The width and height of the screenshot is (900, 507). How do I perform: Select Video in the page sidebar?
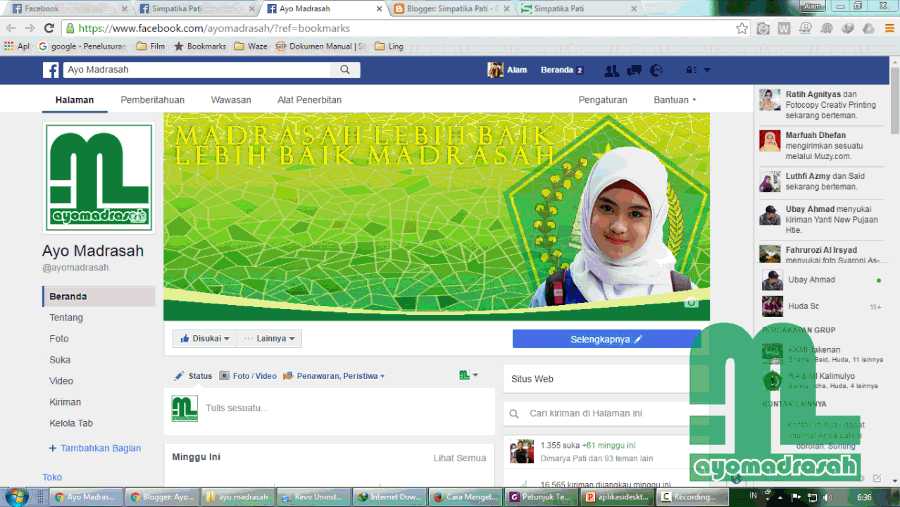(x=61, y=381)
